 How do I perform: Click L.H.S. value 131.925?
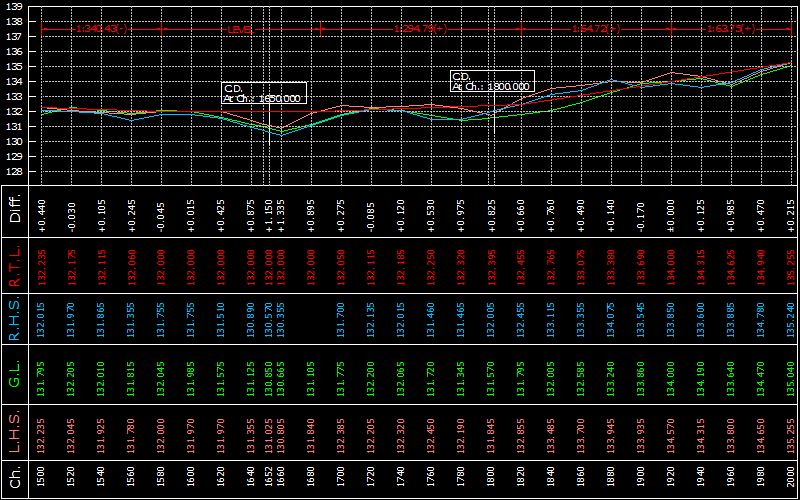point(102,435)
